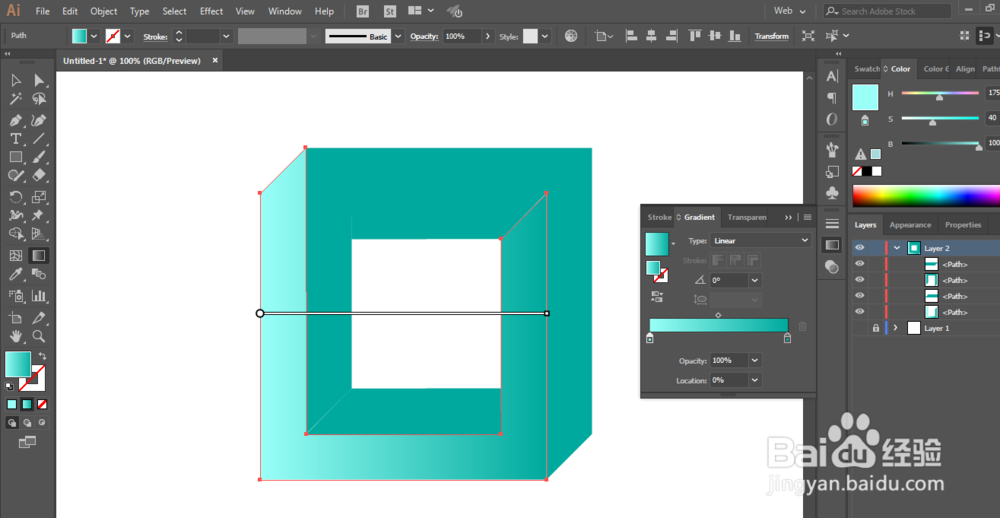Activate the Curvature tool
Image resolution: width=1000 pixels, height=518 pixels.
(39, 121)
